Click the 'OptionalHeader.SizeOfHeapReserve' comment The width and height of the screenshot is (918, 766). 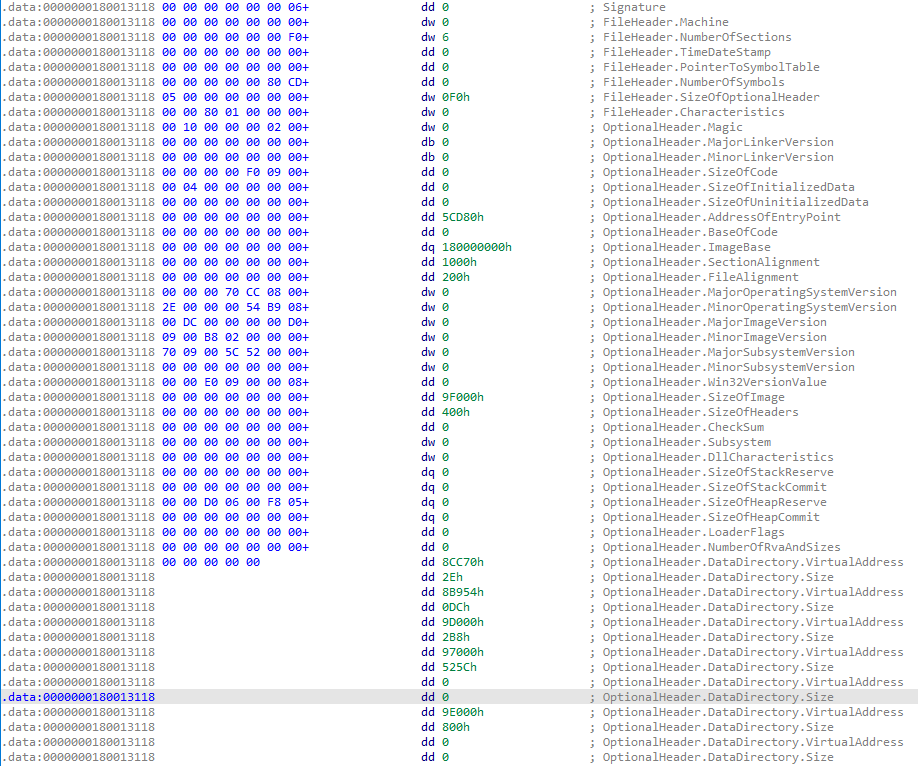coord(715,502)
